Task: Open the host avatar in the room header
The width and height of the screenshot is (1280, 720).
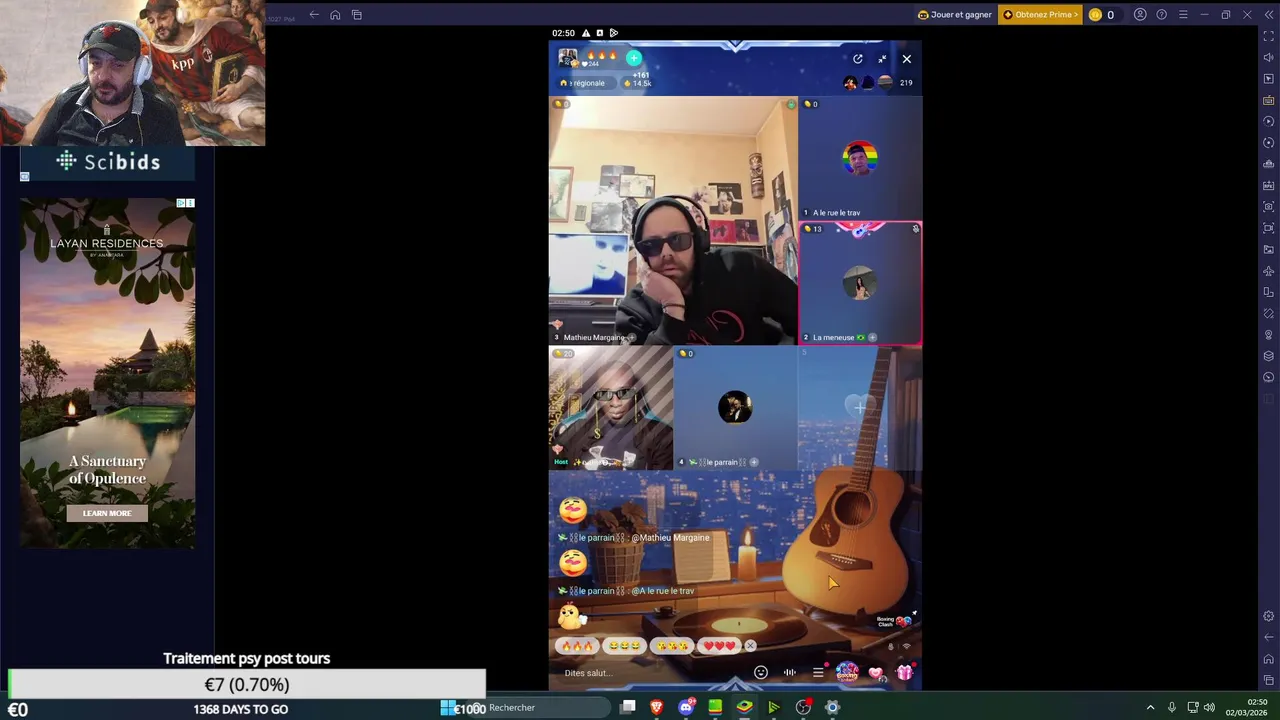Action: point(567,59)
